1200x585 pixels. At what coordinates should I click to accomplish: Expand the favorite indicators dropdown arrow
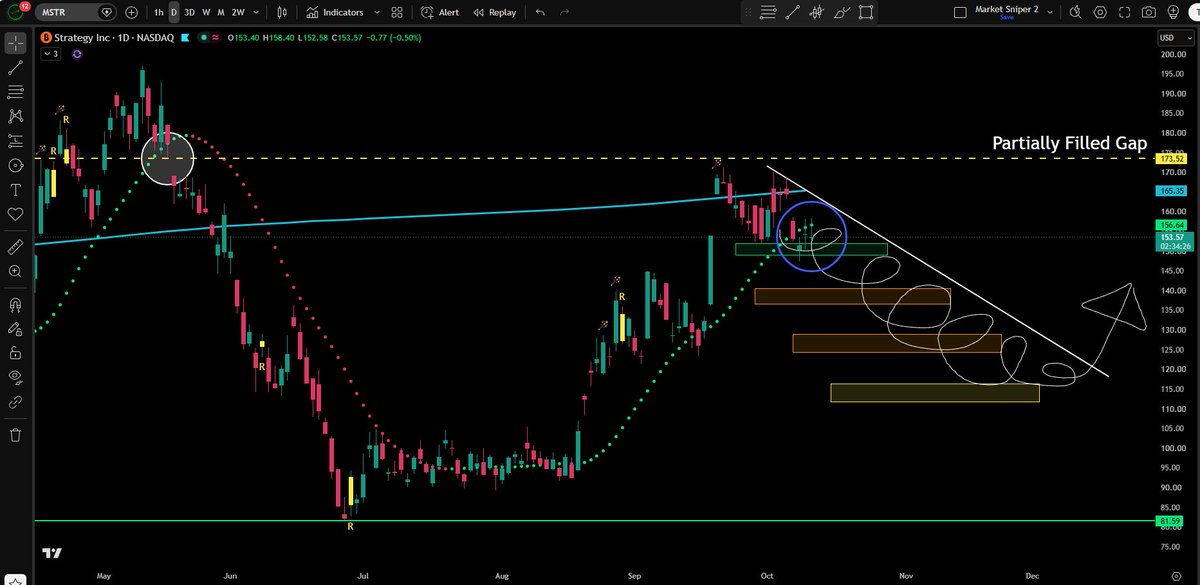pos(375,12)
